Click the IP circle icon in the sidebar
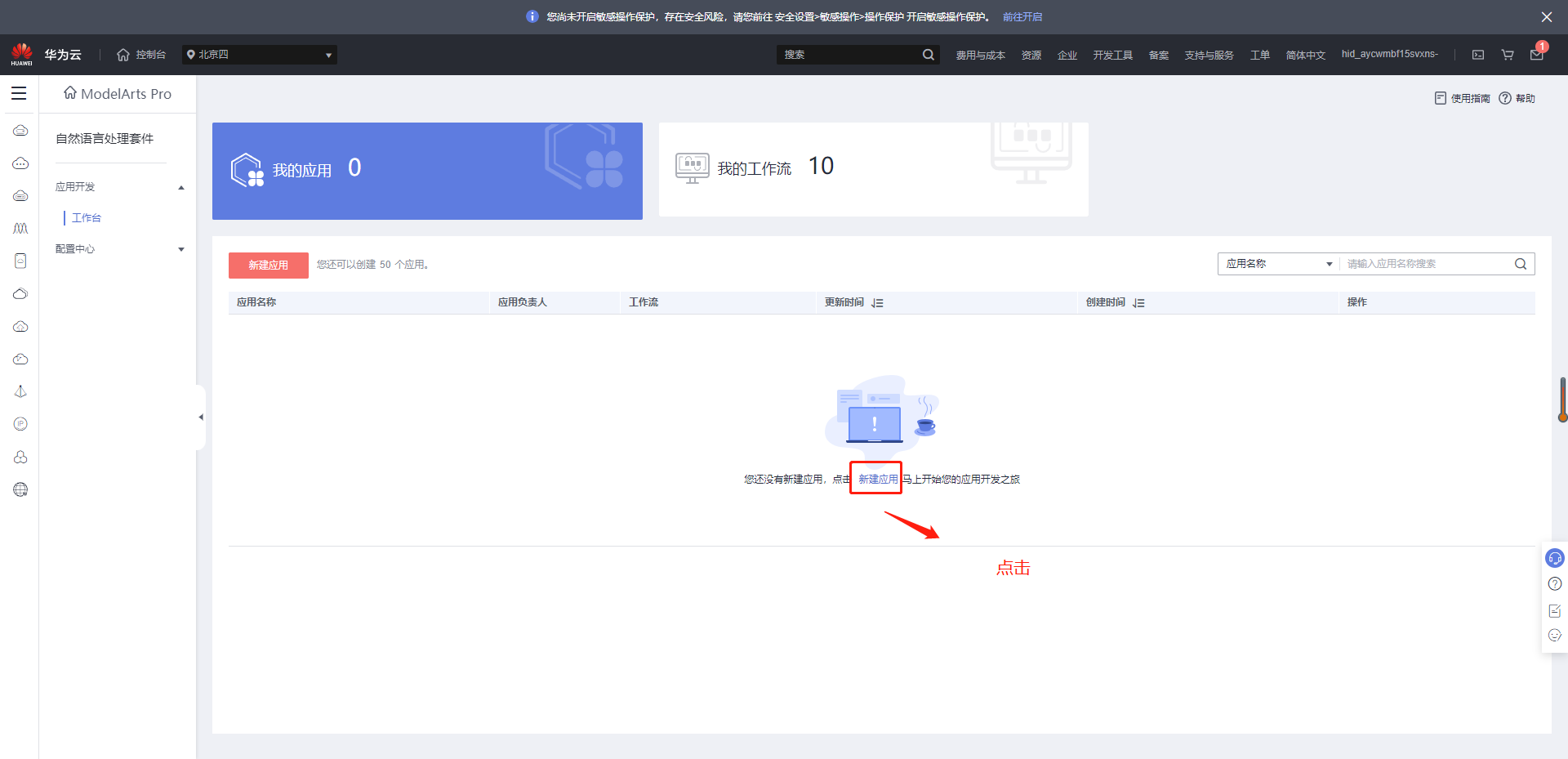 pos(20,424)
